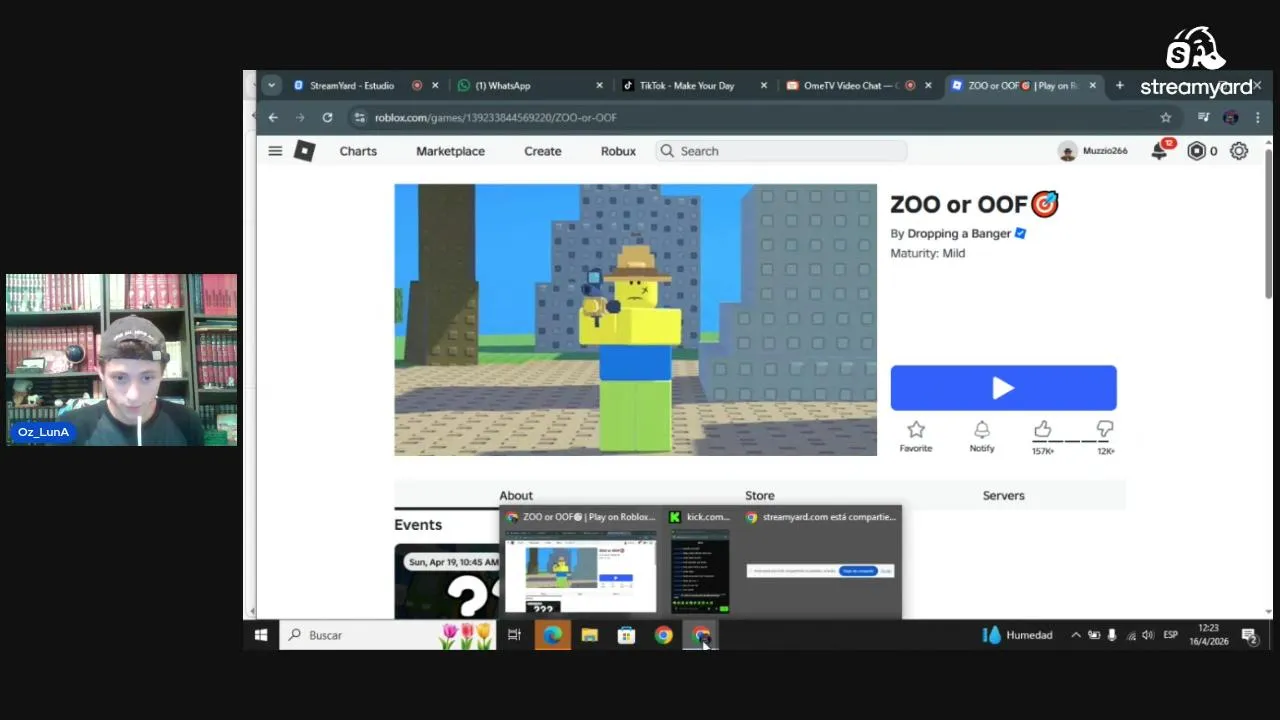Click the game screenshot image
Screen dimensions: 1280x720
pos(635,320)
